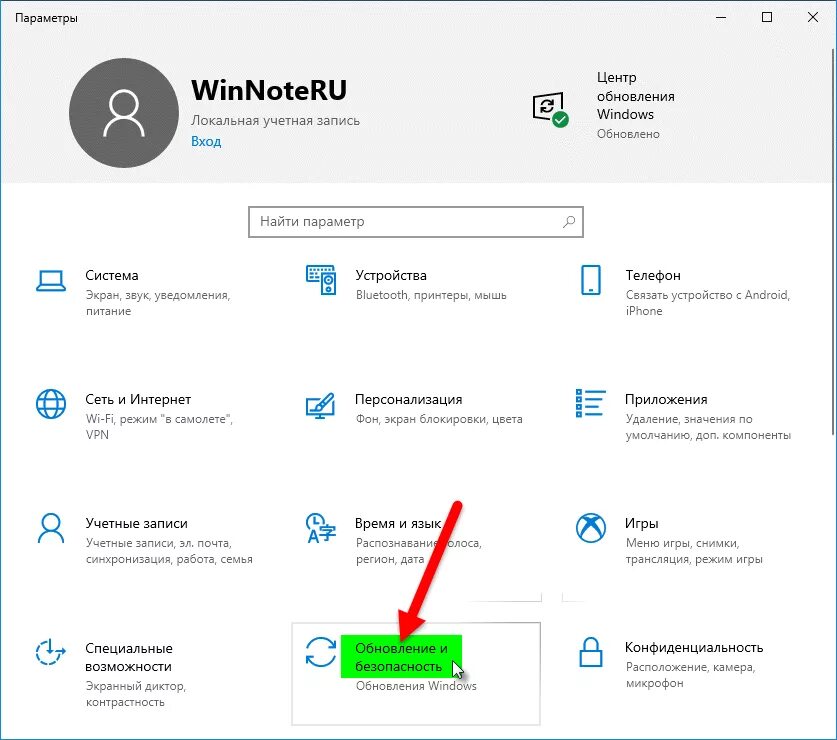The width and height of the screenshot is (837, 740).
Task: Open the Время и язык title
Action: pos(398,523)
